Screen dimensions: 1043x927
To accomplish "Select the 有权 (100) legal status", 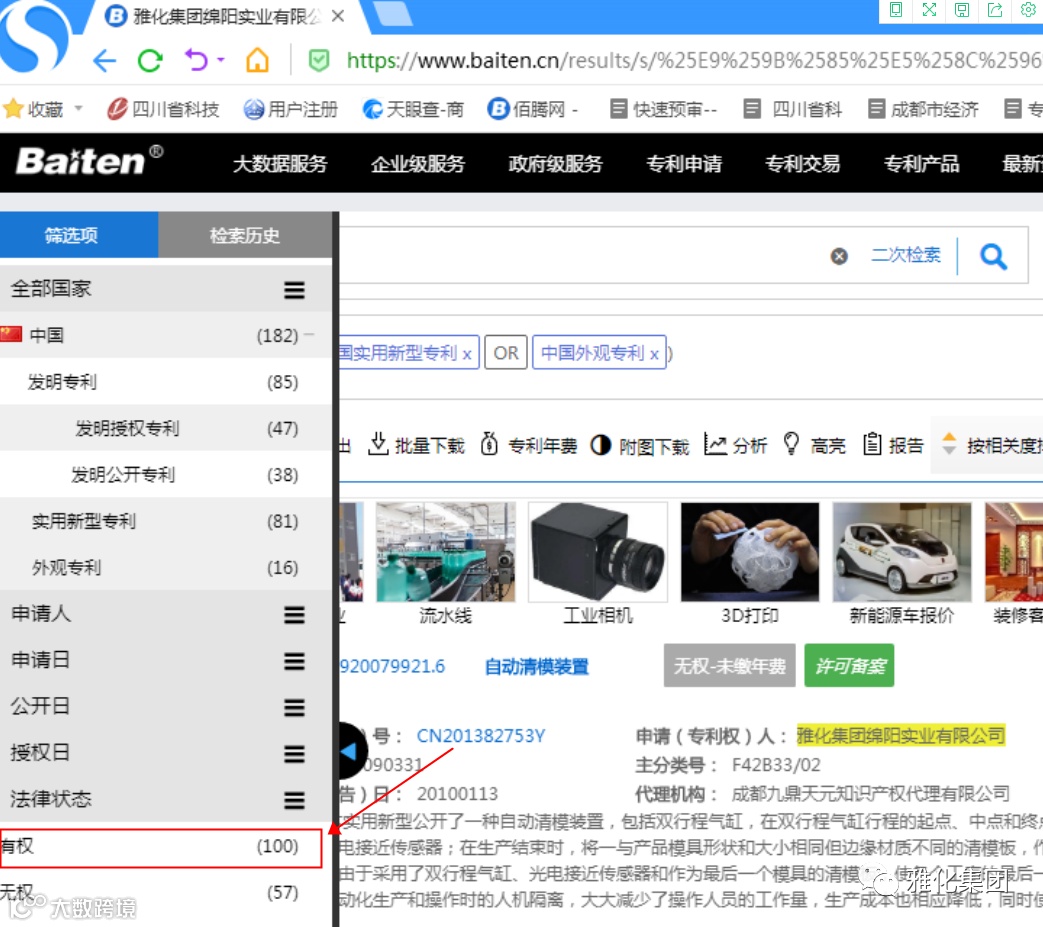I will coord(161,847).
